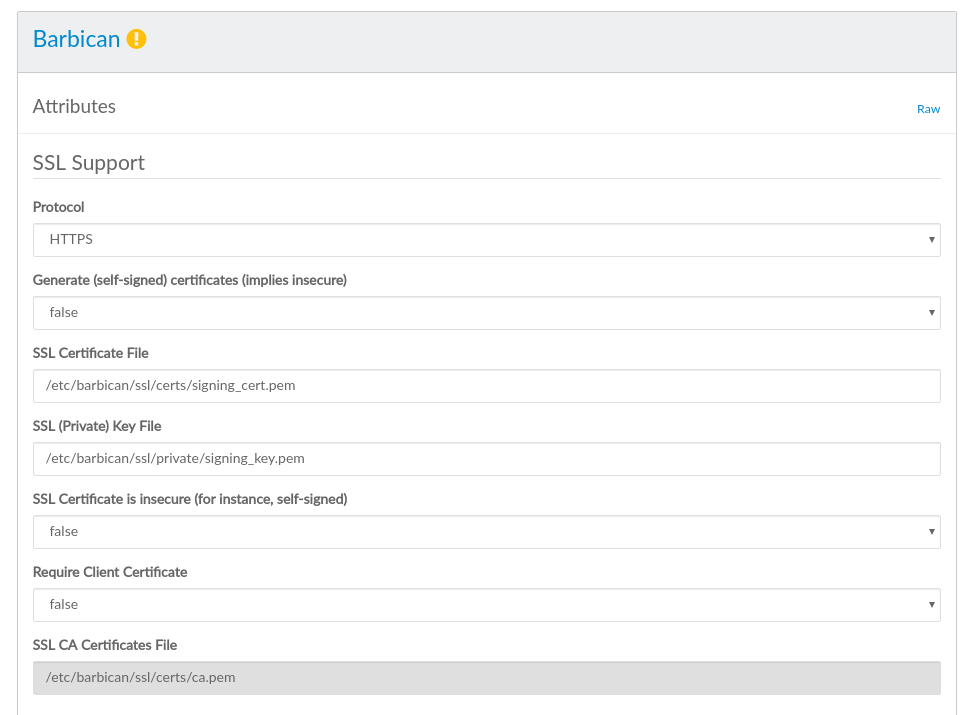Open the Generate self-signed certificates dropdown
Viewport: 979px width, 715px height.
(486, 313)
